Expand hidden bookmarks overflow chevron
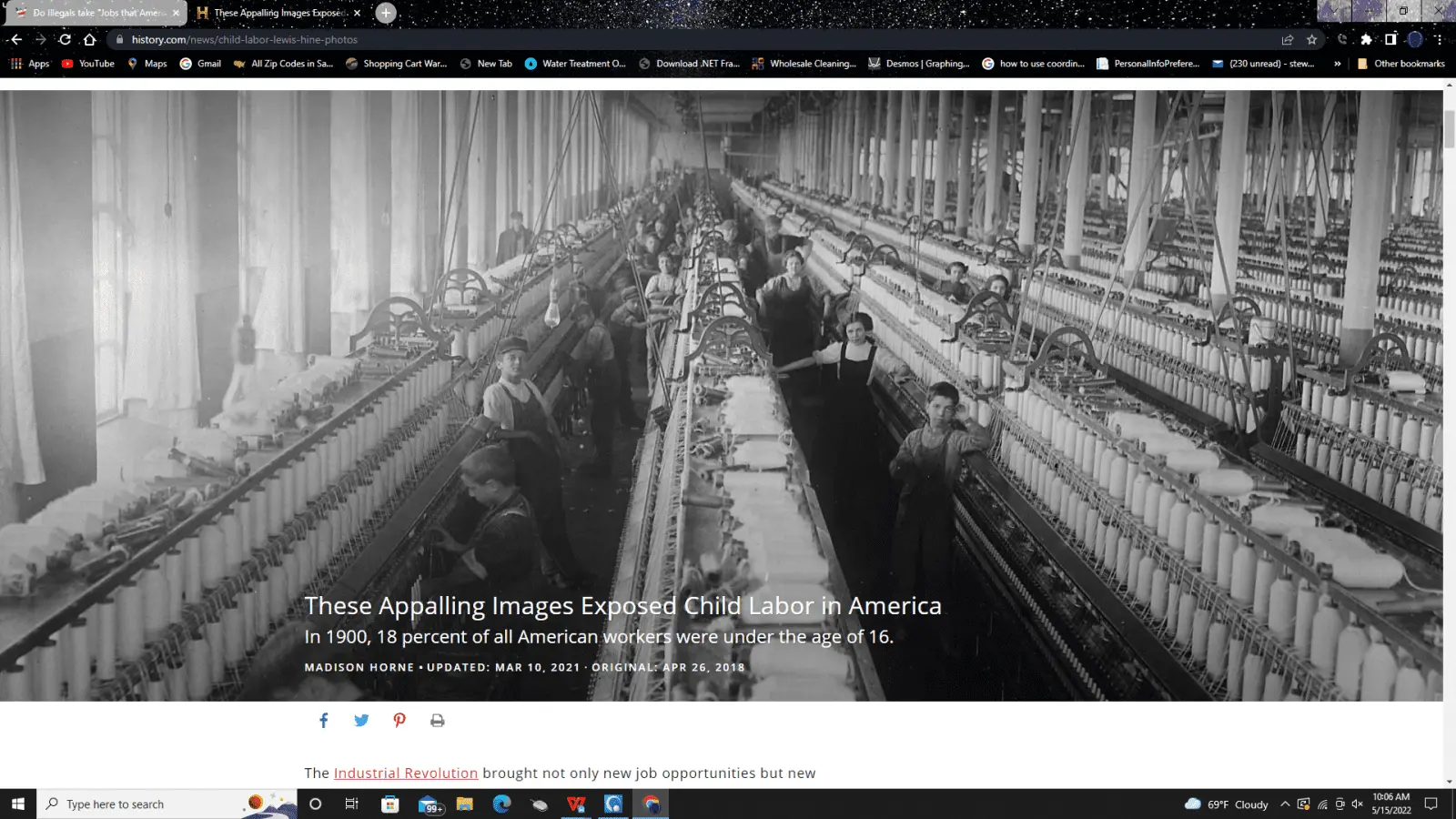Screen dimensions: 1456x819 [1337, 64]
